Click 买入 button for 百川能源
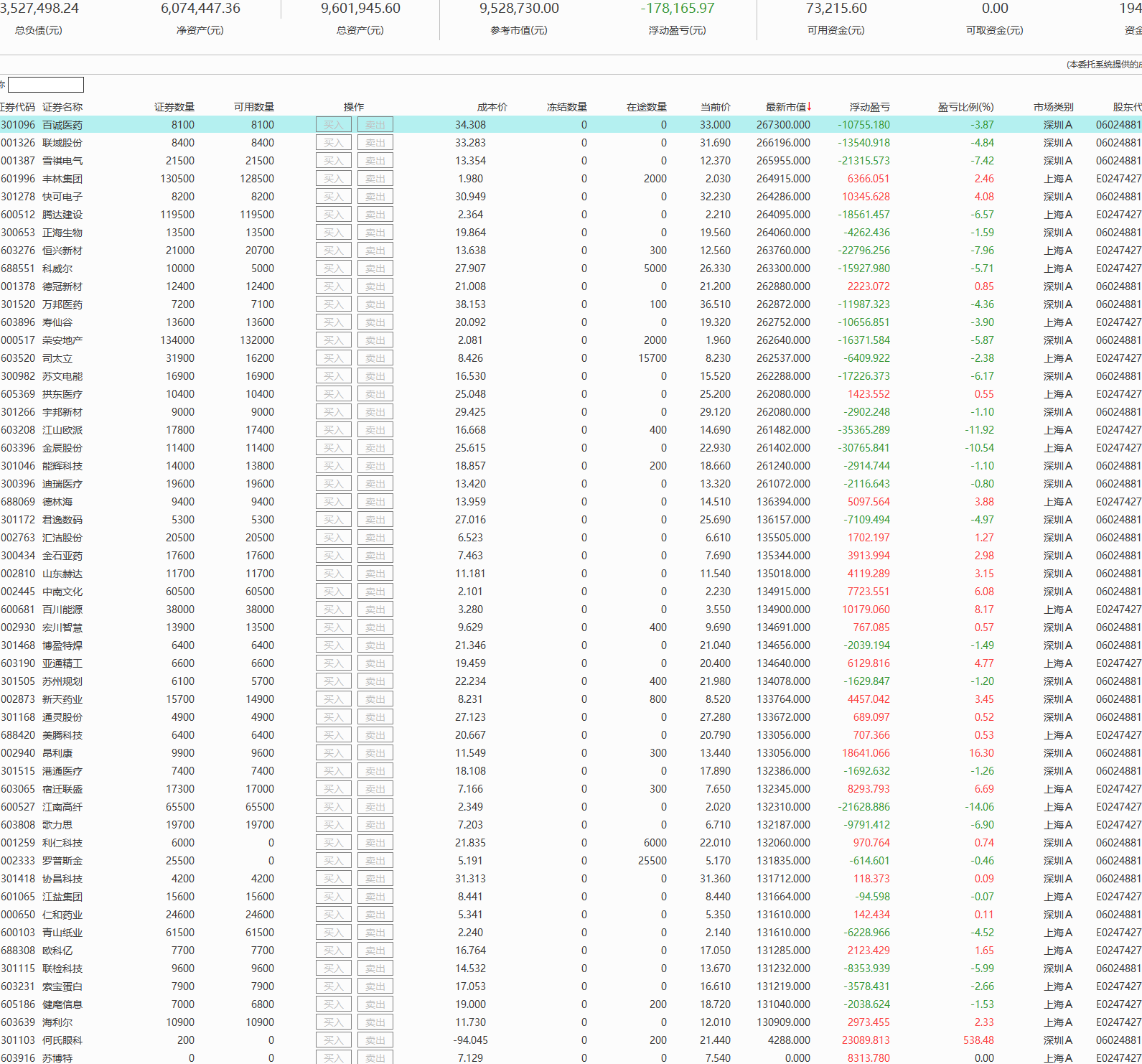Image resolution: width=1142 pixels, height=1064 pixels. 334,610
